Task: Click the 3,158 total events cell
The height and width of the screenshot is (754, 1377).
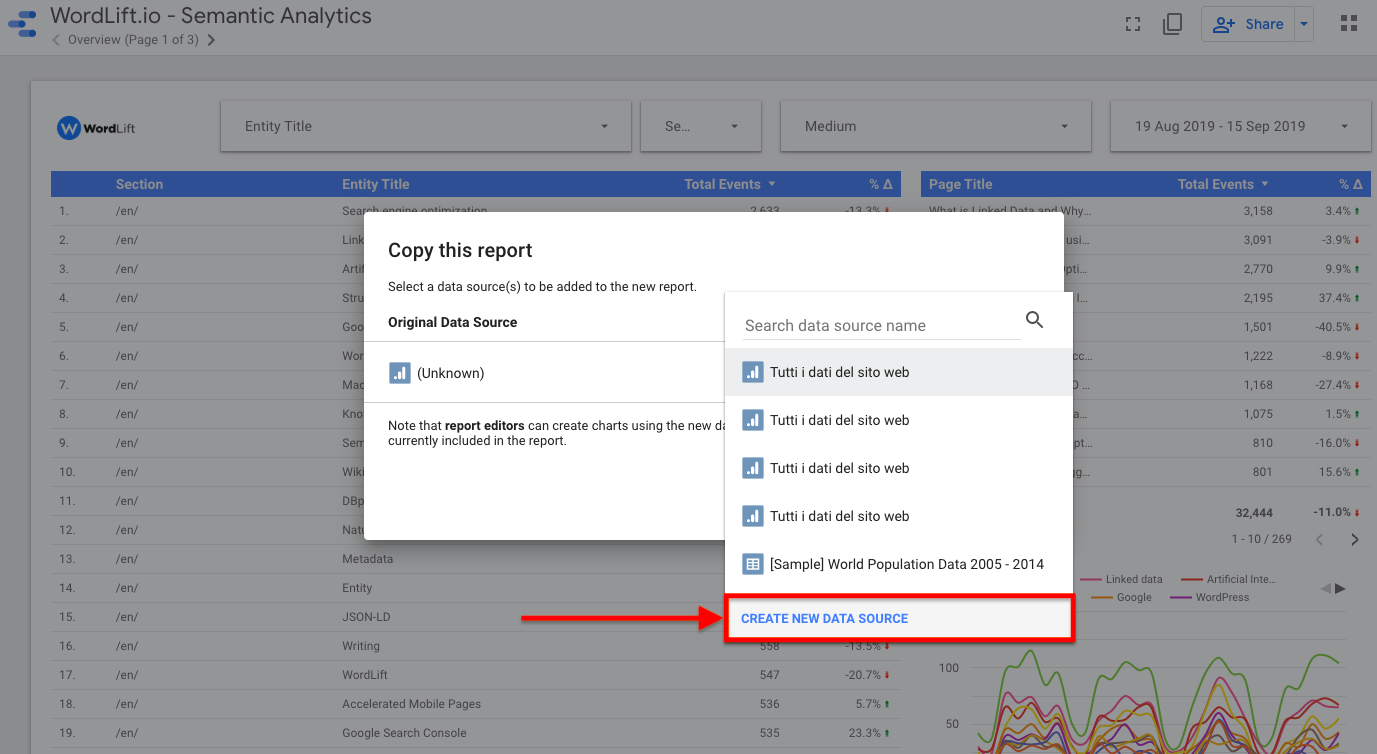Action: point(1257,211)
